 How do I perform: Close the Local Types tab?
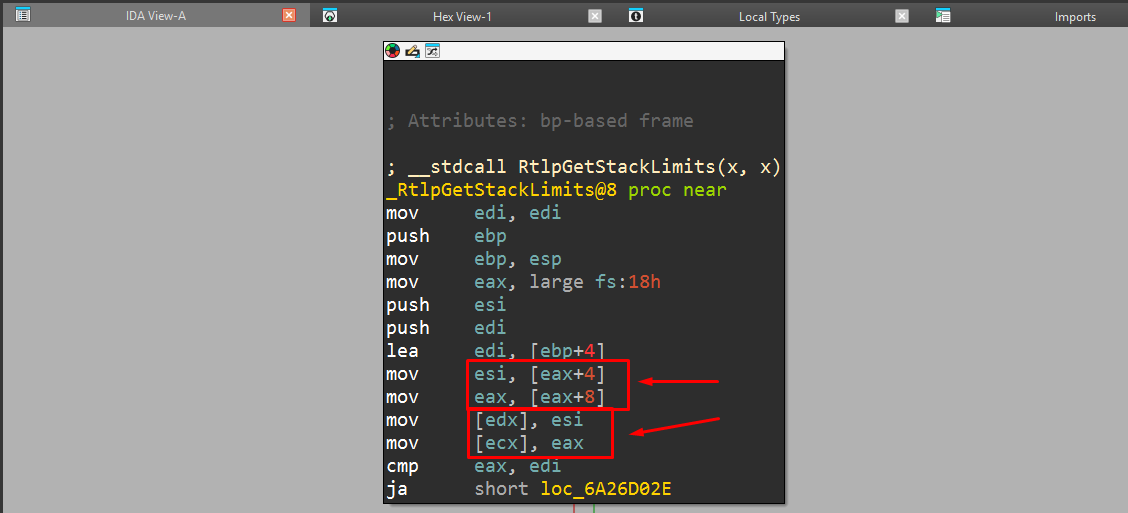pyautogui.click(x=902, y=16)
